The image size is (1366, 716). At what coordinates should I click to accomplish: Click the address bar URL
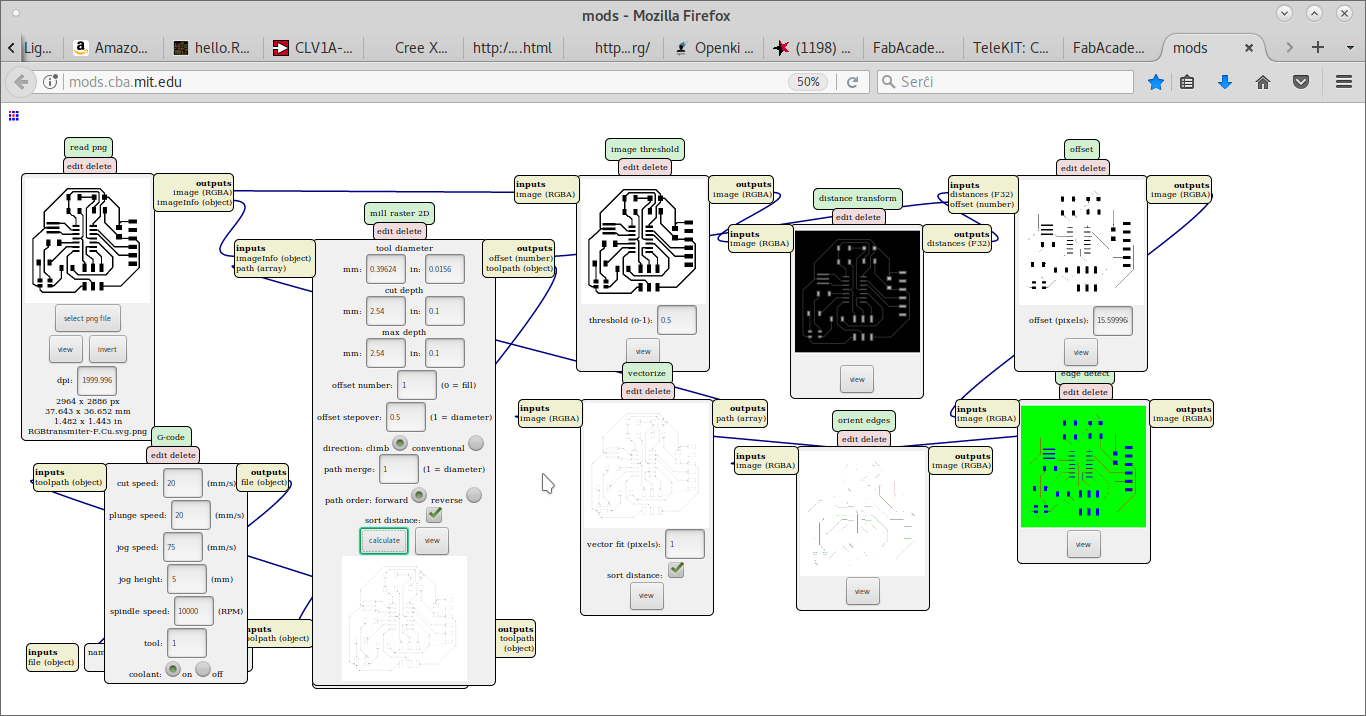[125, 82]
